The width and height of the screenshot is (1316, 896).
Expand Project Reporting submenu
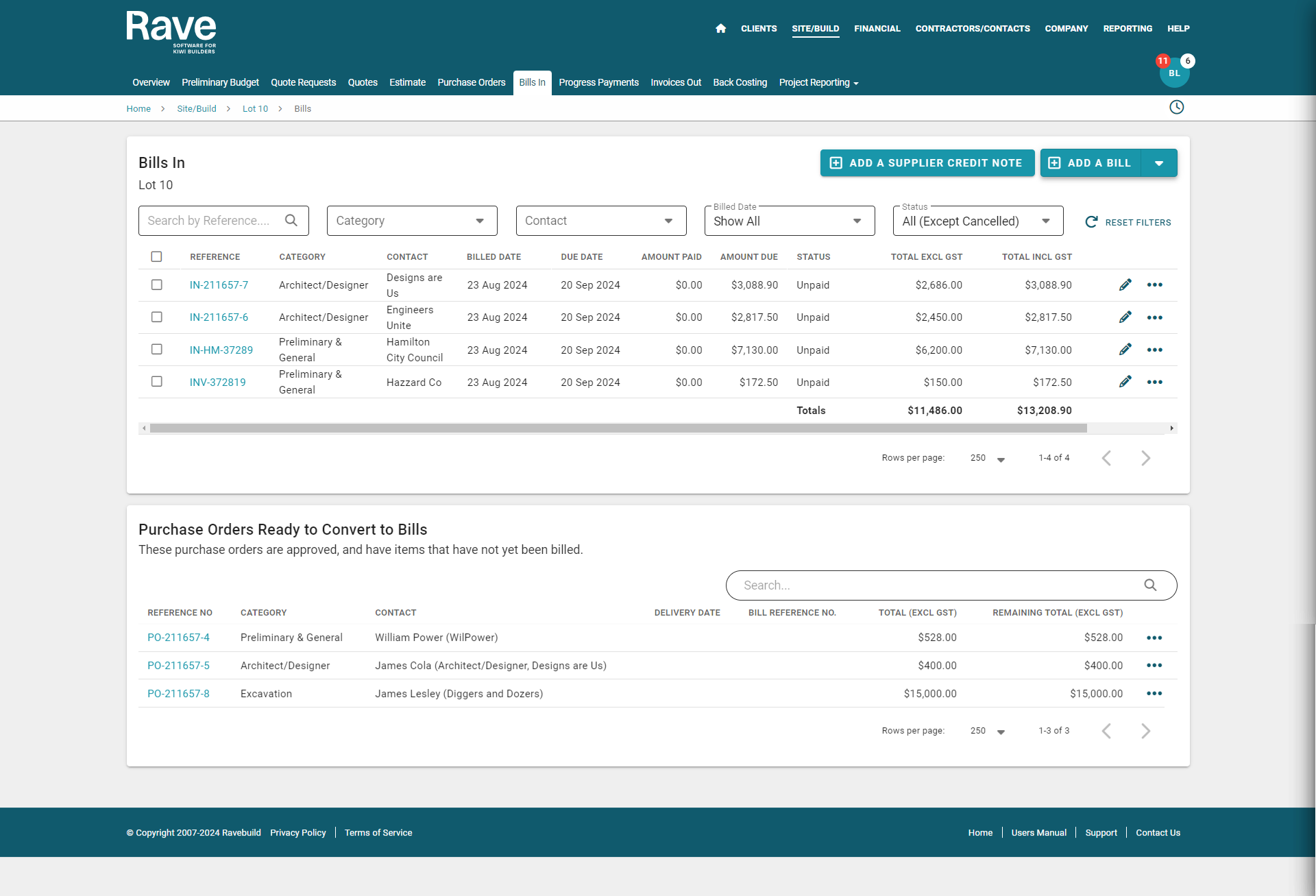(818, 82)
